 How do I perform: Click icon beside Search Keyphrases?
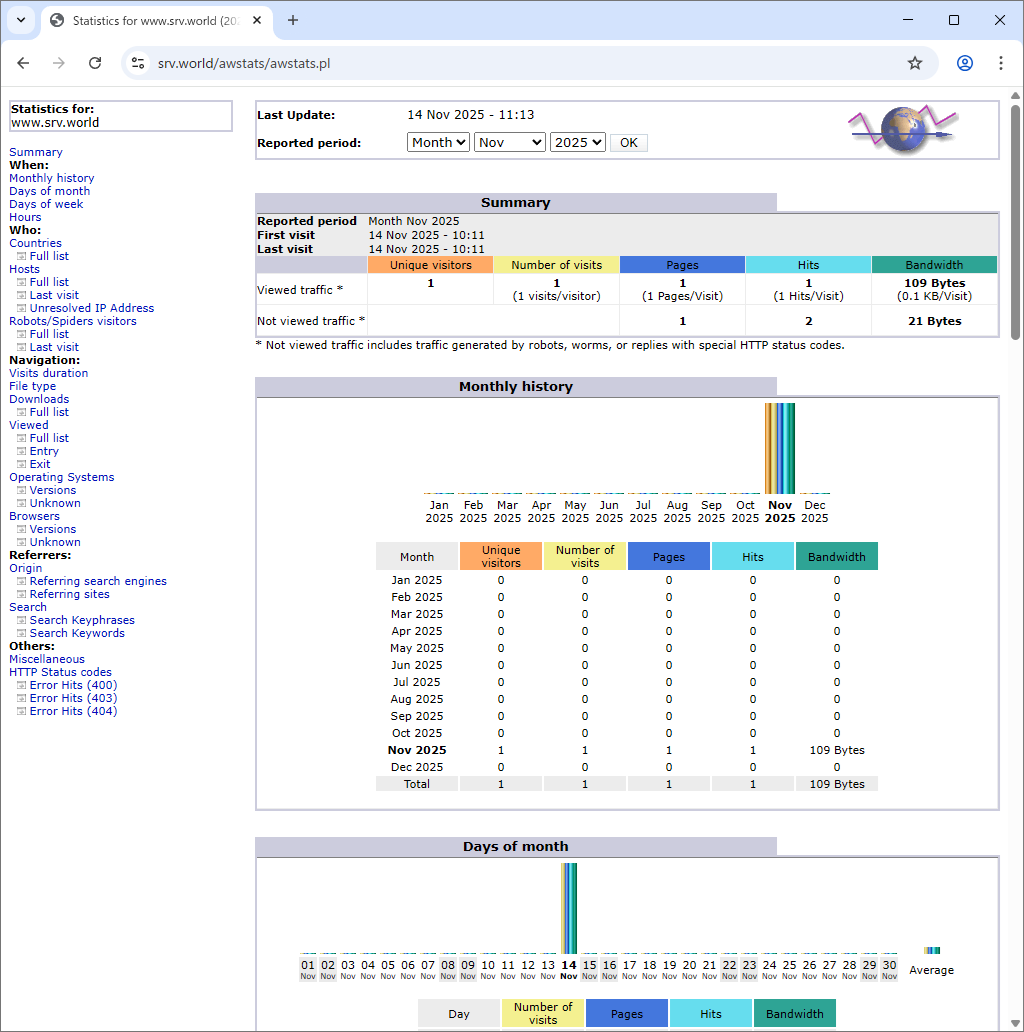pyautogui.click(x=22, y=620)
